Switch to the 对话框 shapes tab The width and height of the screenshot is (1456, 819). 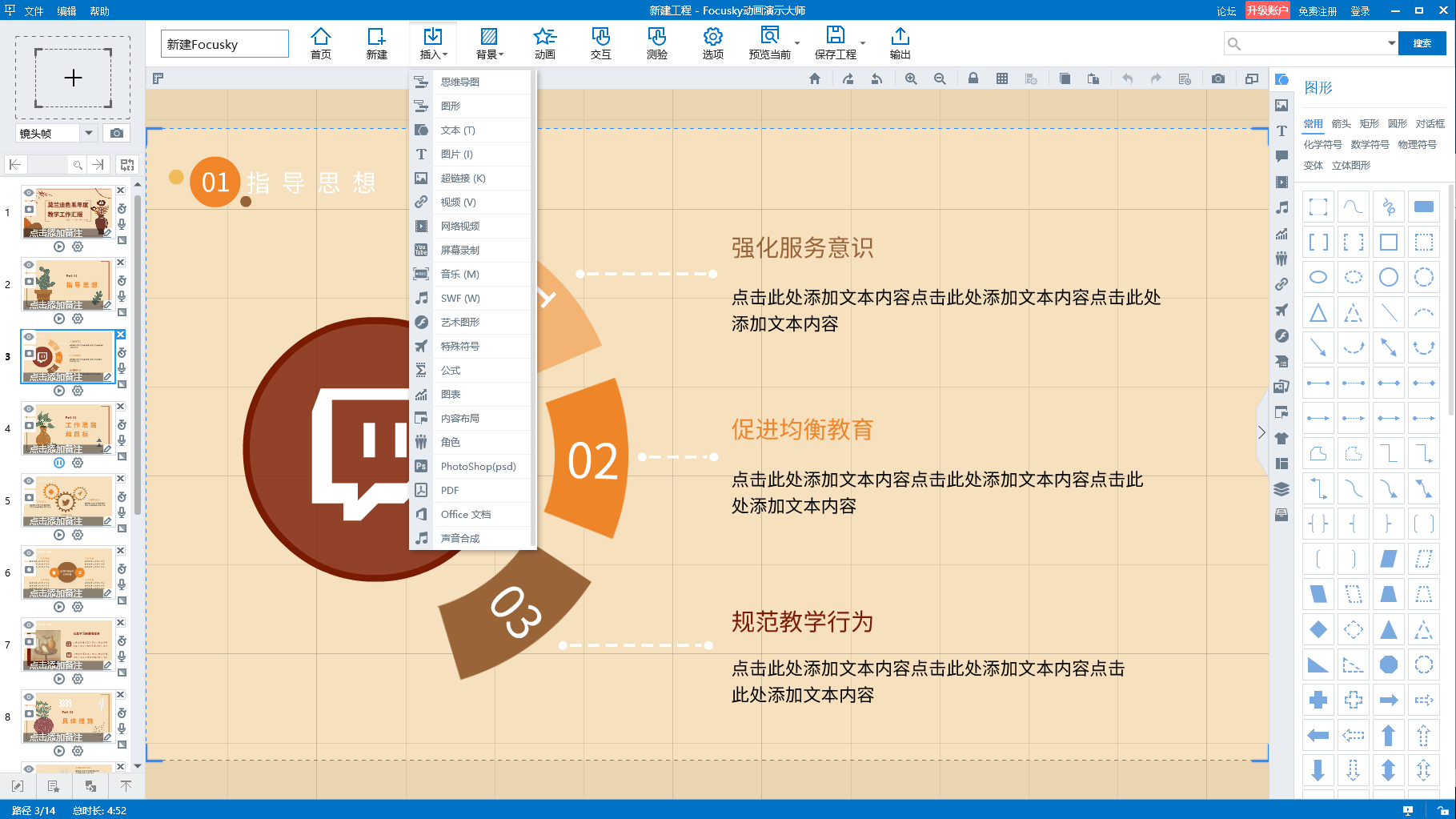point(1430,124)
